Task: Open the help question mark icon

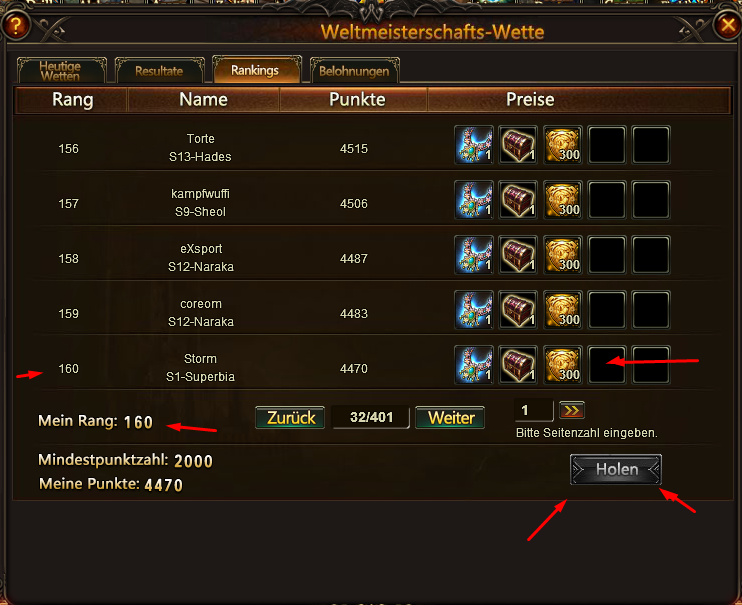Action: (x=16, y=26)
